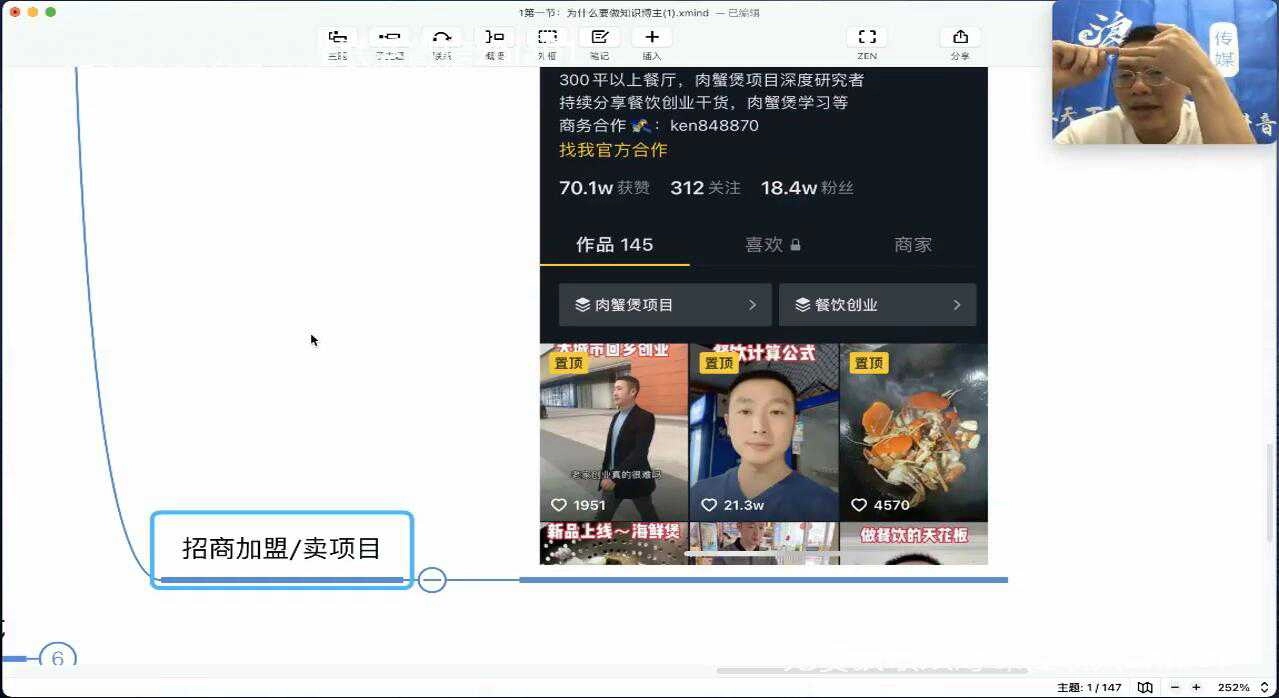
Task: Add a 概要 summary with the toolbar icon
Action: click(x=494, y=40)
